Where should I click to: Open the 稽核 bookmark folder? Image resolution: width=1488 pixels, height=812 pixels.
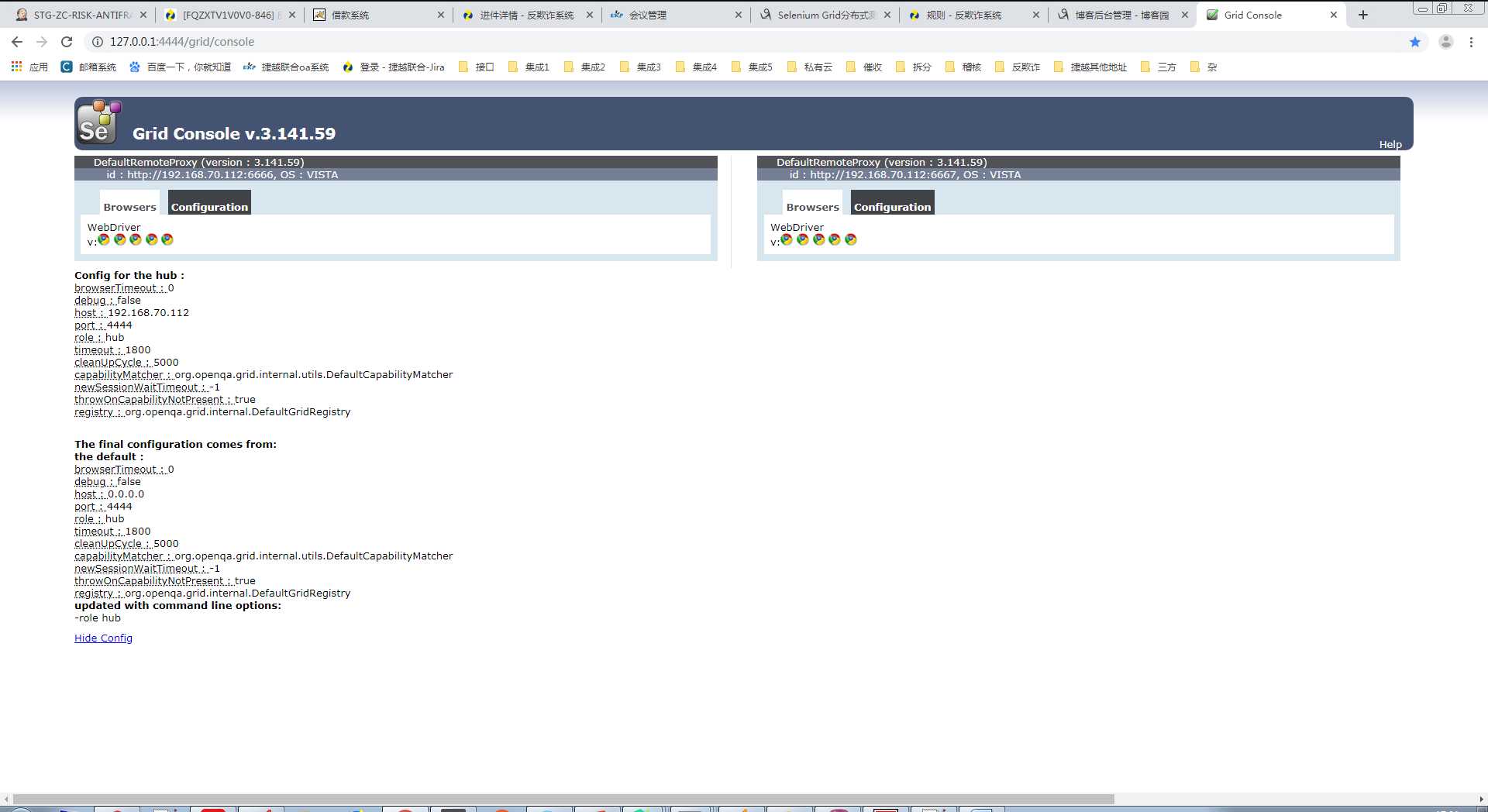click(963, 67)
